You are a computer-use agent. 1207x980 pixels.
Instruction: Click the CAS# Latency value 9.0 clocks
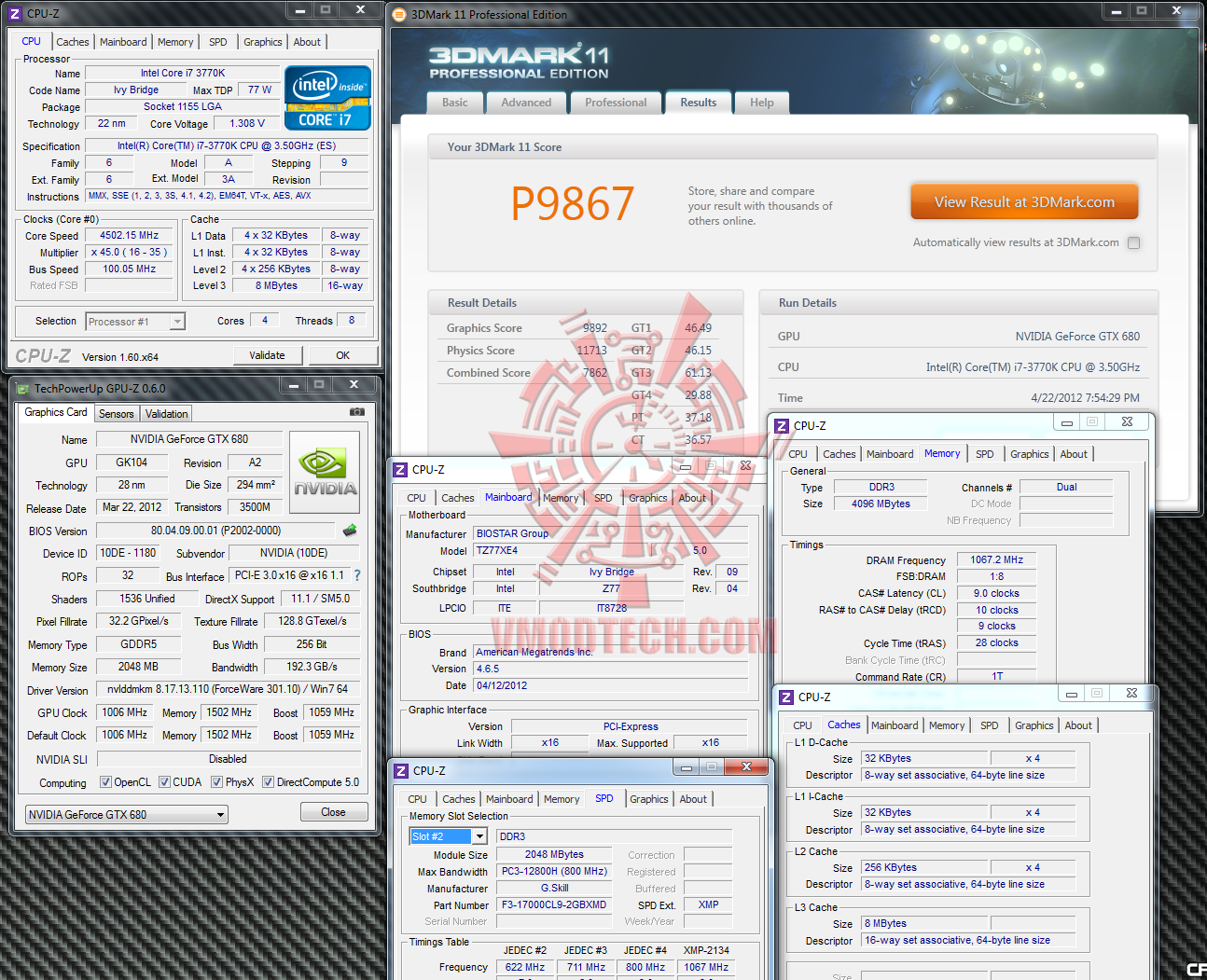997,593
